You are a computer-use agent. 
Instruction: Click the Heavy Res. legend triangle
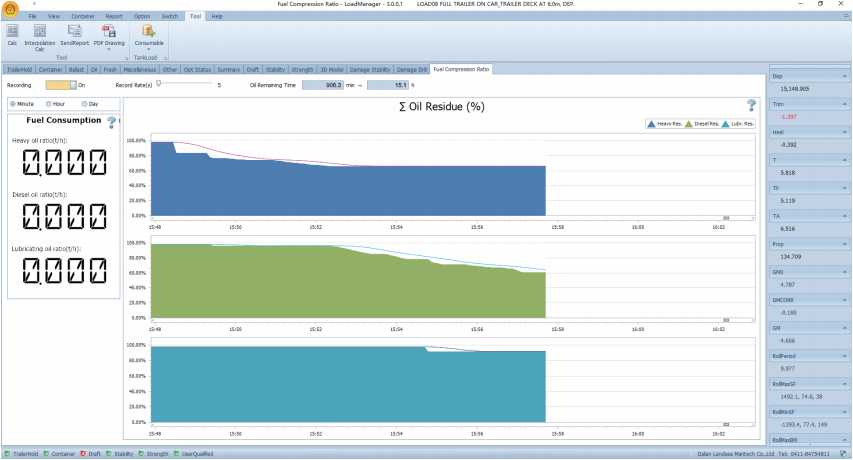click(x=652, y=124)
